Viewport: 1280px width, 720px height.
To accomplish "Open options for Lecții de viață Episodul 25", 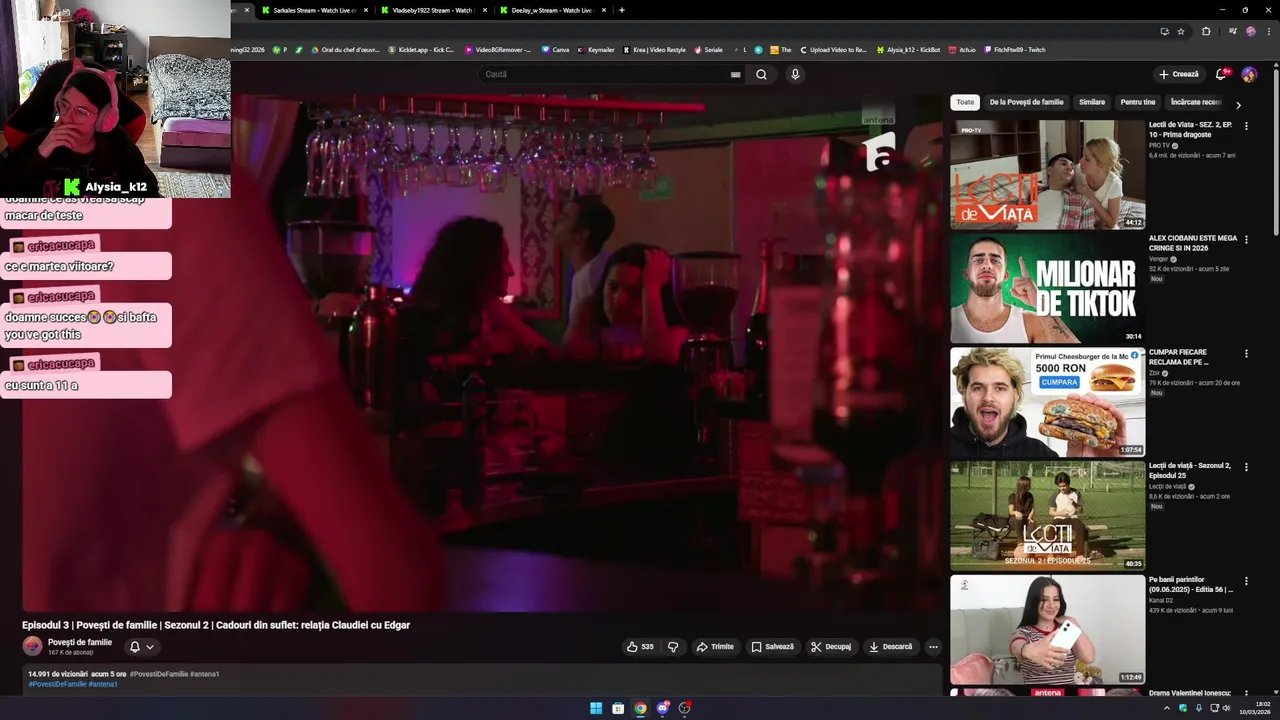I will pyautogui.click(x=1246, y=467).
